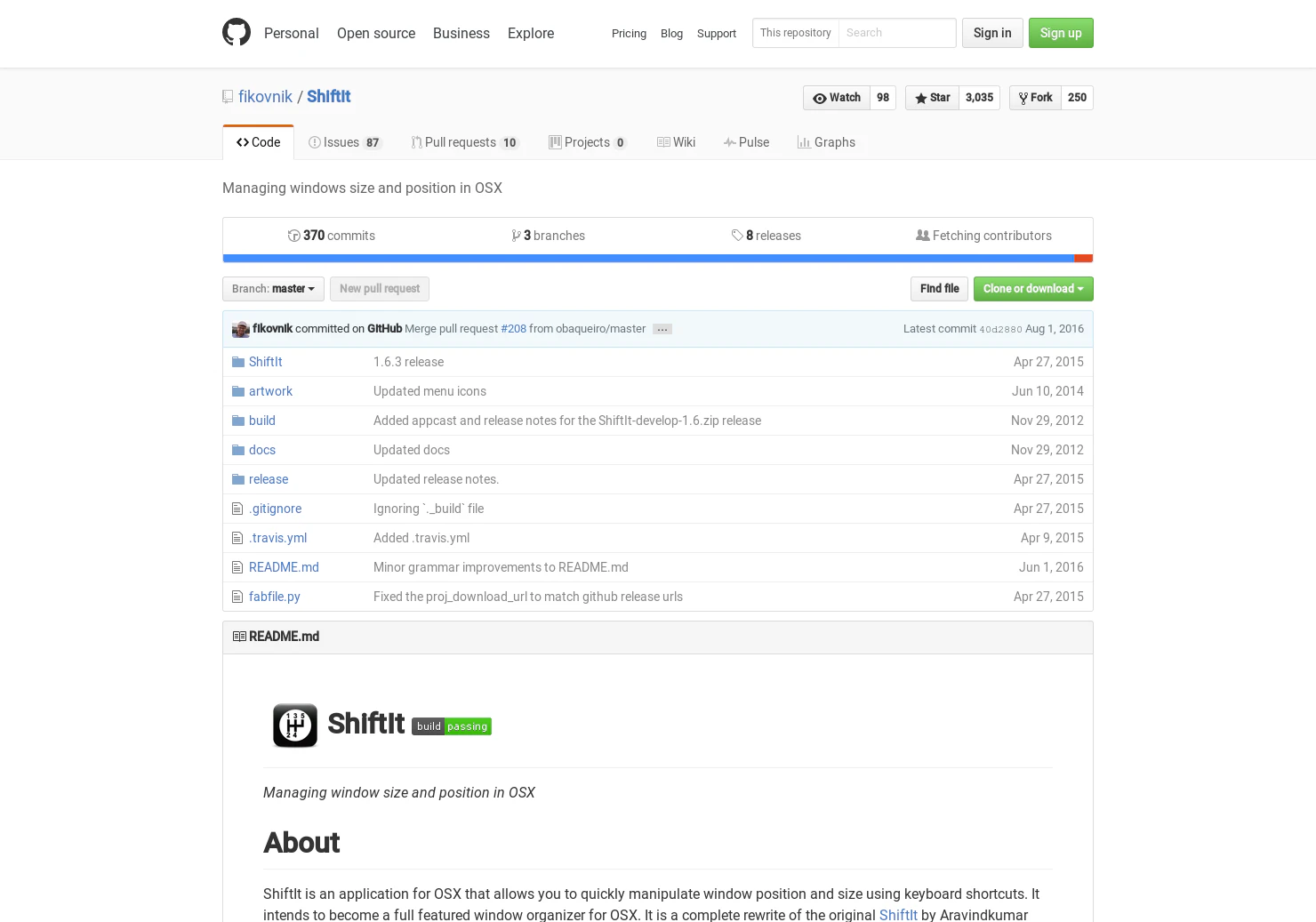This screenshot has width=1316, height=922.
Task: Open the artwork folder via its folder icon
Action: 237,390
